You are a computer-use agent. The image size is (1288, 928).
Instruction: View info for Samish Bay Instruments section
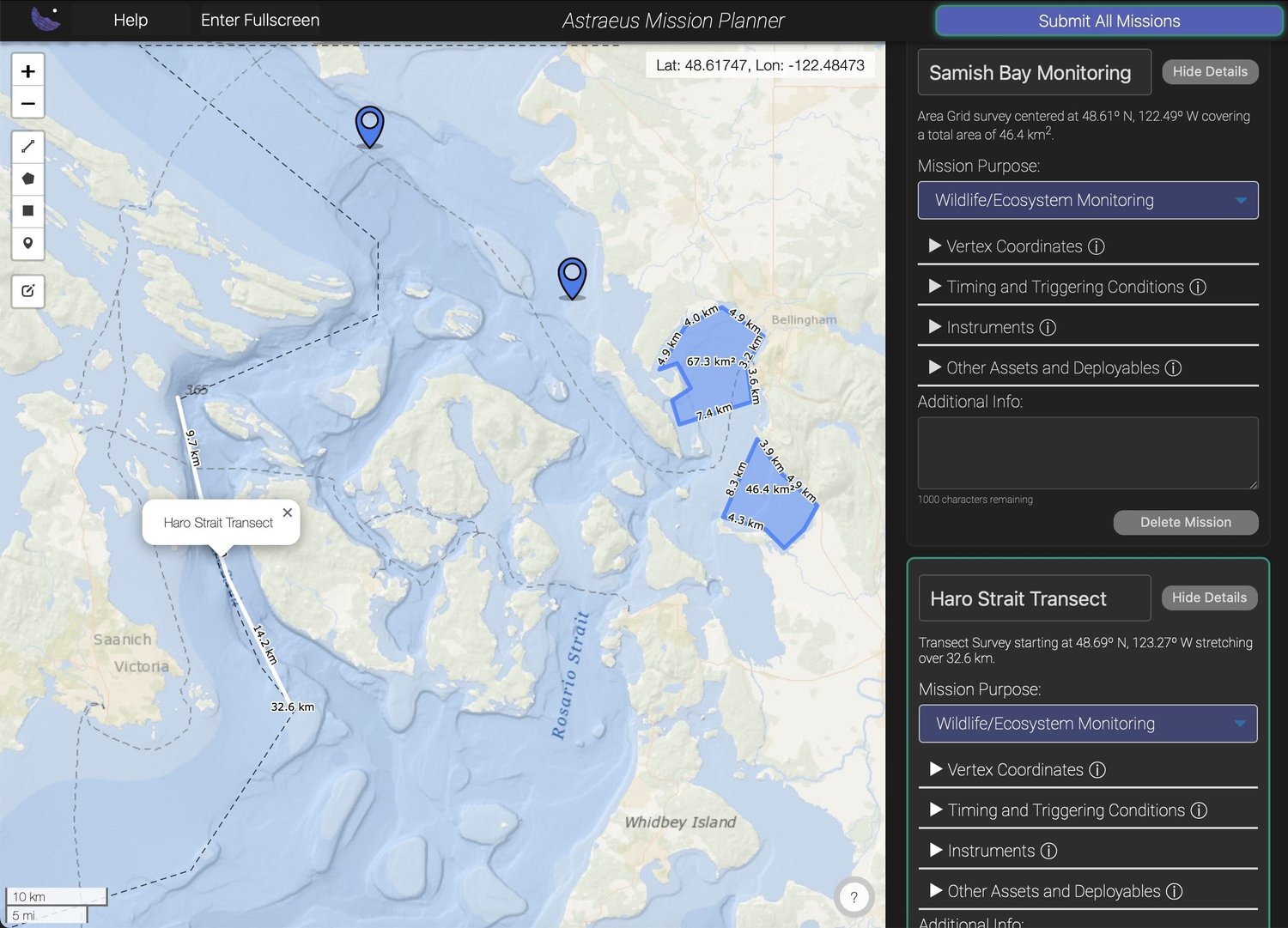point(1047,327)
